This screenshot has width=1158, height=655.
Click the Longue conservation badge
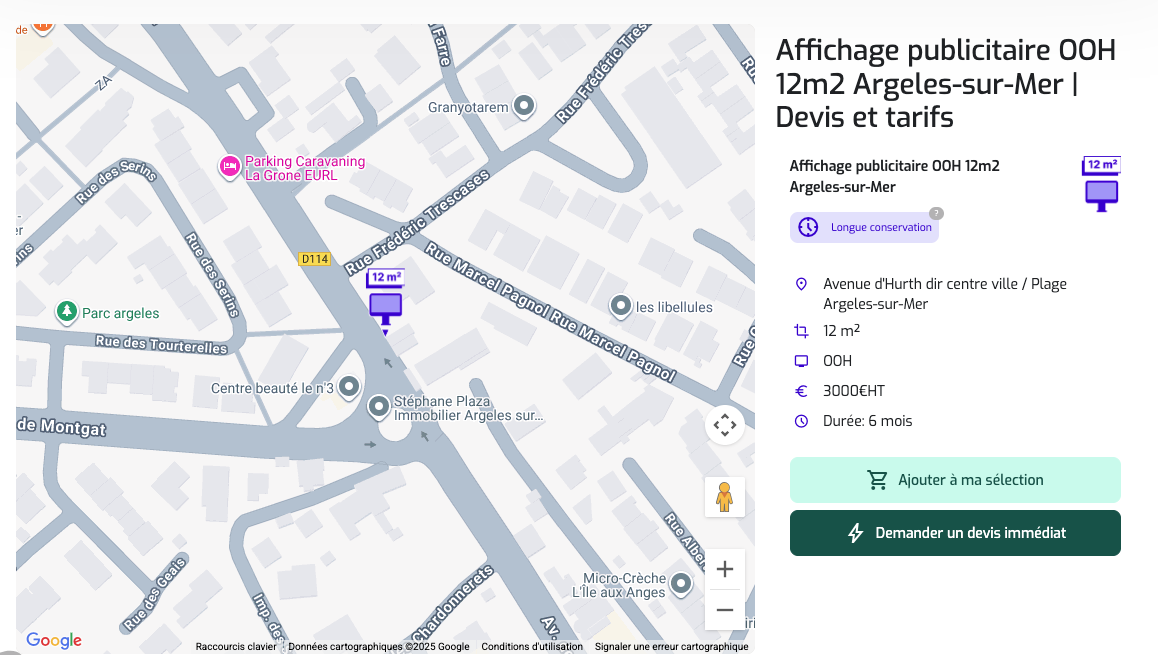click(864, 227)
